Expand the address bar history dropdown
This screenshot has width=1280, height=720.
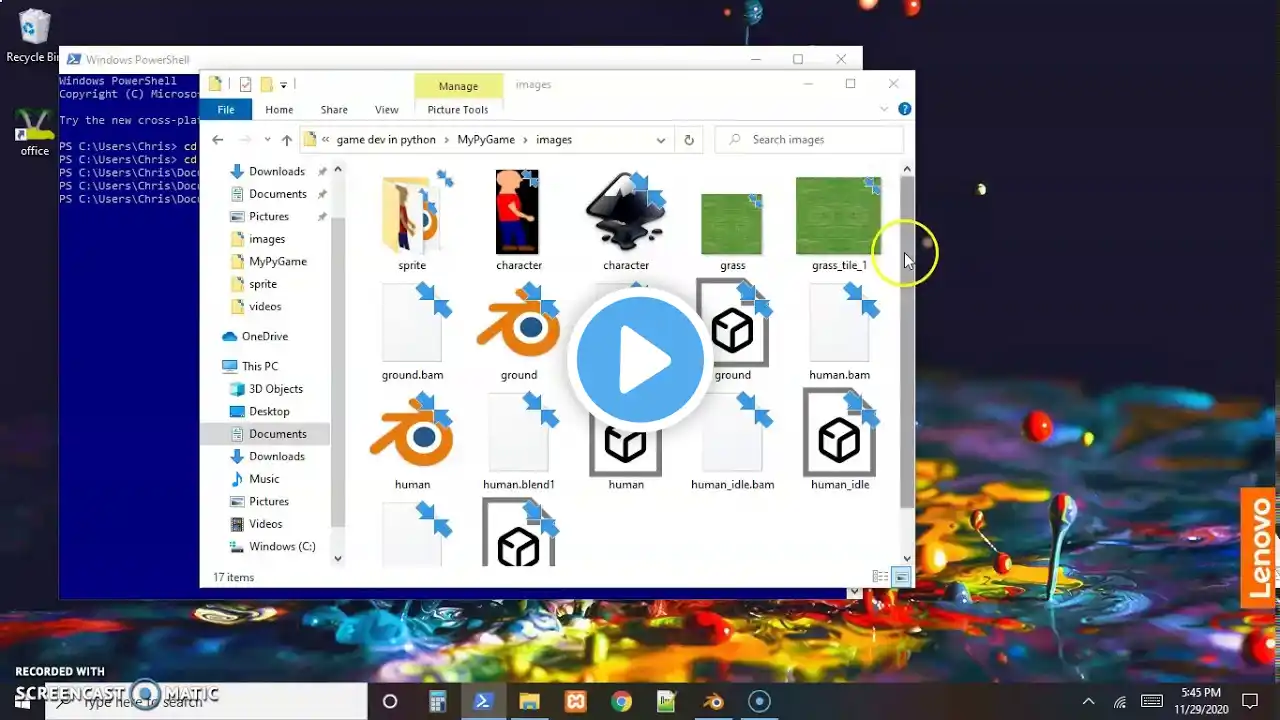click(x=661, y=140)
